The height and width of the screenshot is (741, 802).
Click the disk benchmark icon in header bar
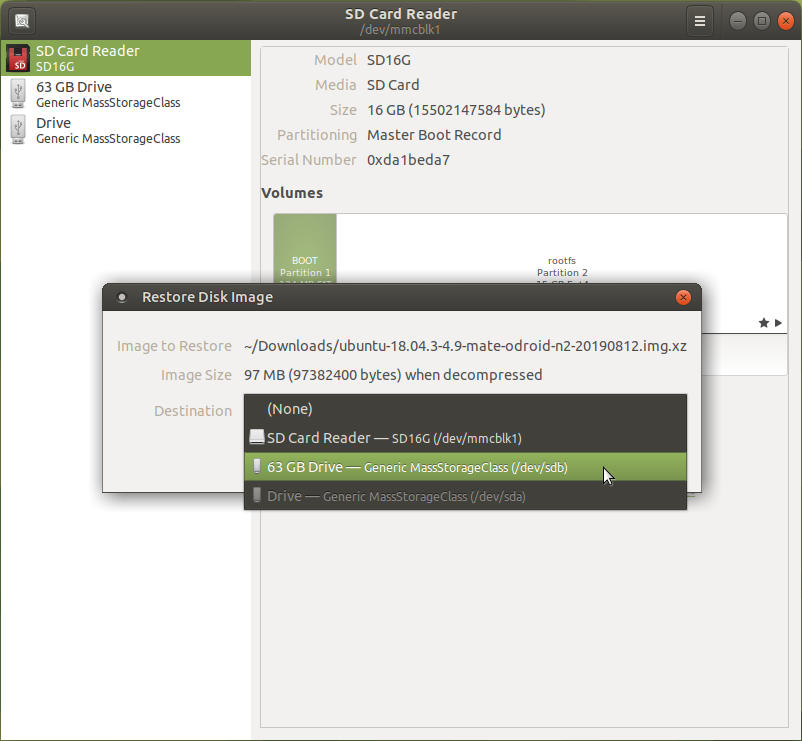22,20
